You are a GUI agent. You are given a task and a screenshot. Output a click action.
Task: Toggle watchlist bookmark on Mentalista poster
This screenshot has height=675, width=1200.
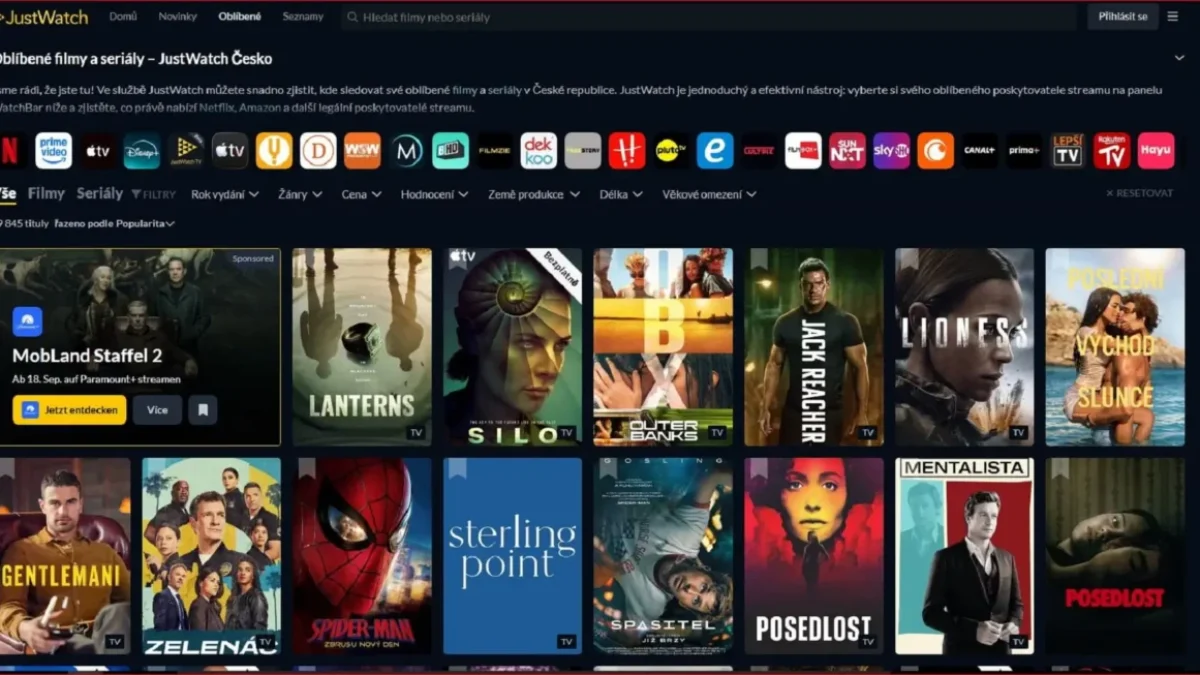pyautogui.click(x=907, y=469)
